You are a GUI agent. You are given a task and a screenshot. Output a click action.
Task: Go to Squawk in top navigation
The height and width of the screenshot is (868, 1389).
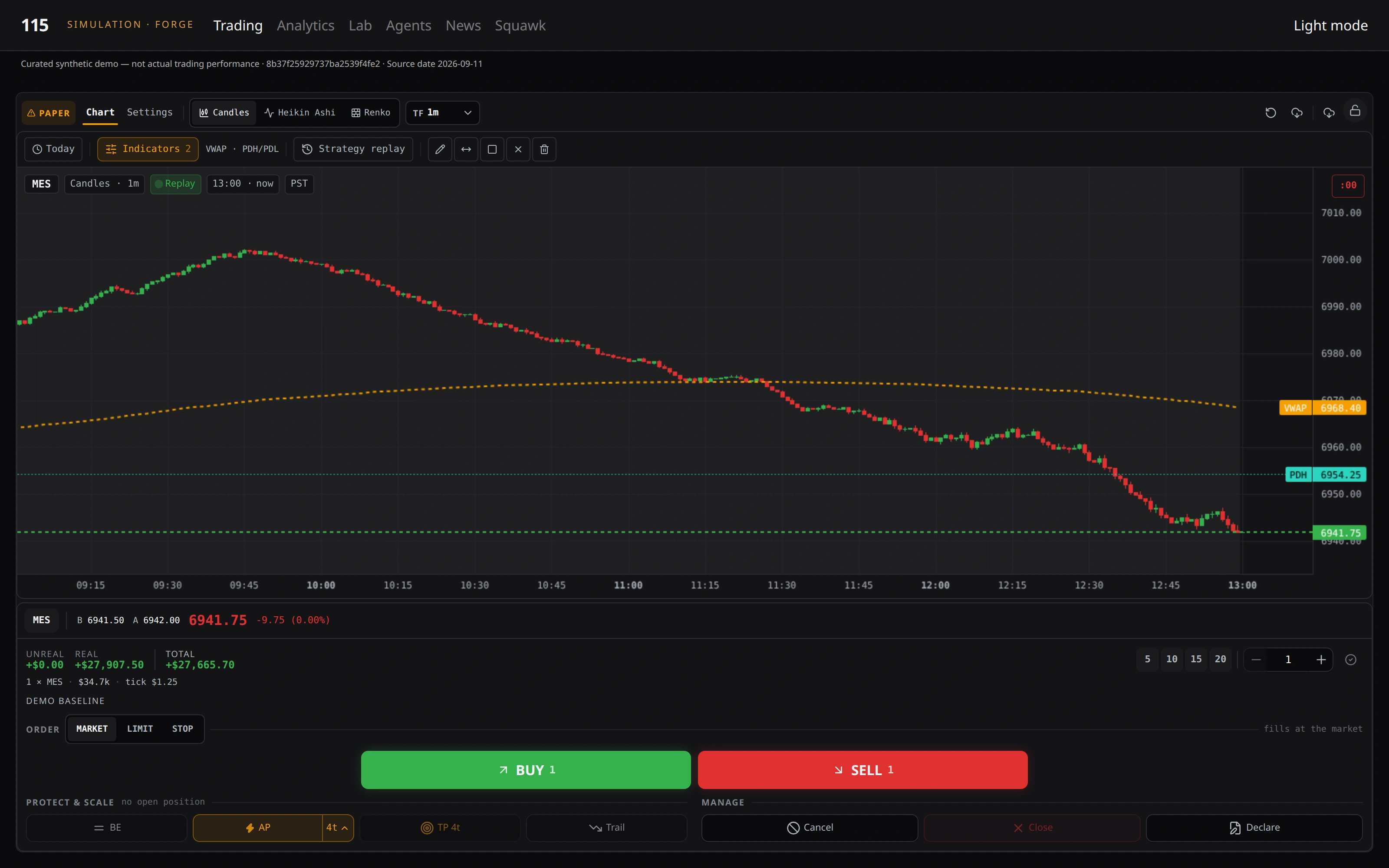point(520,25)
